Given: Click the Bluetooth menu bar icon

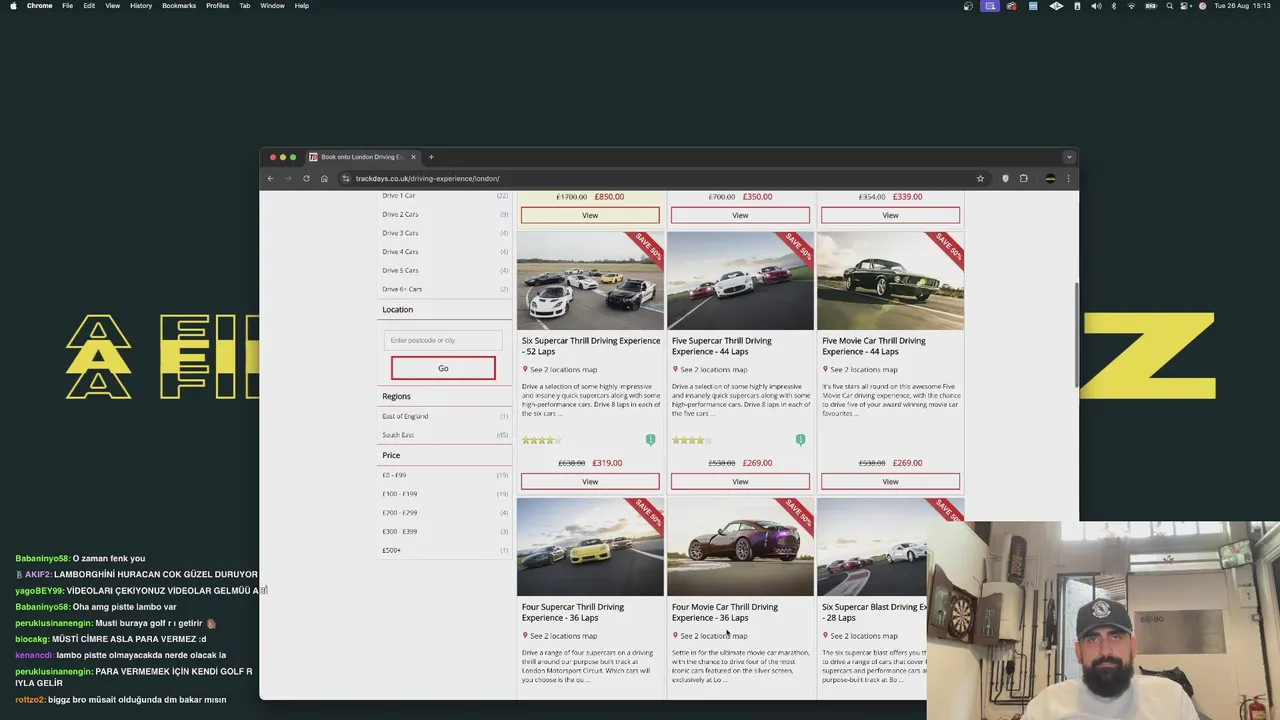Looking at the screenshot, I should pyautogui.click(x=1114, y=6).
